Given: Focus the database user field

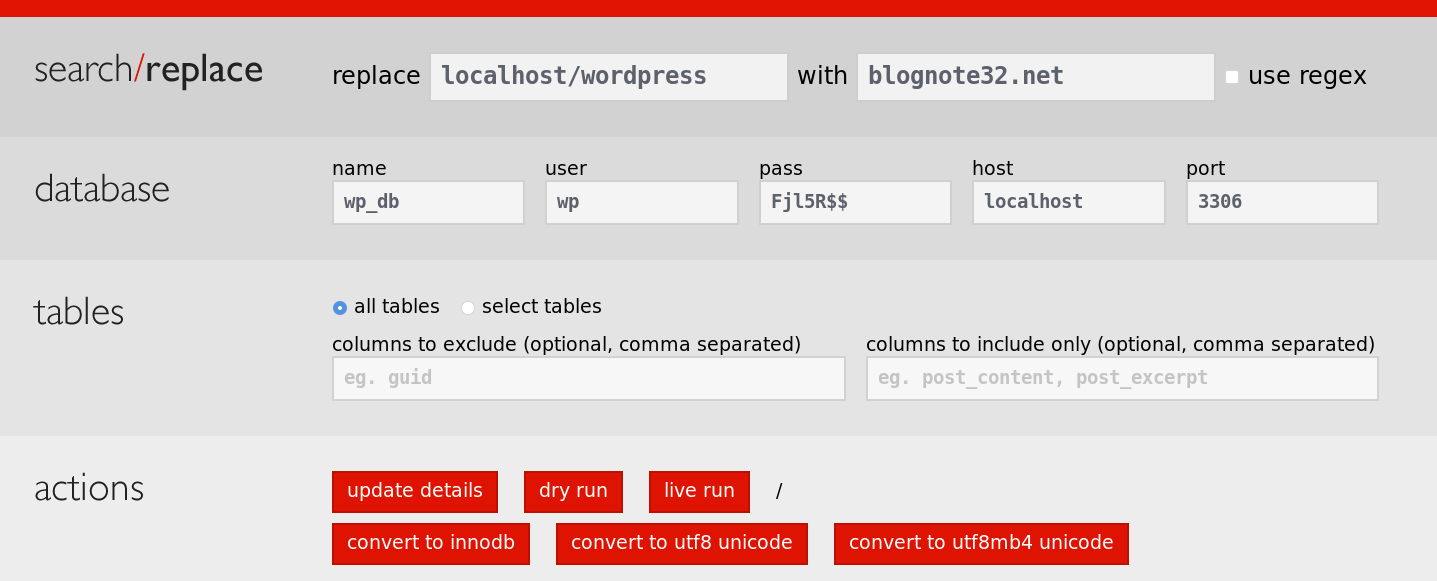Looking at the screenshot, I should pos(641,202).
